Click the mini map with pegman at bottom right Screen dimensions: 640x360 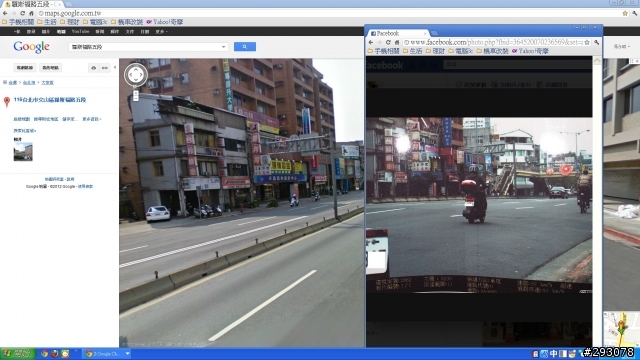point(621,329)
